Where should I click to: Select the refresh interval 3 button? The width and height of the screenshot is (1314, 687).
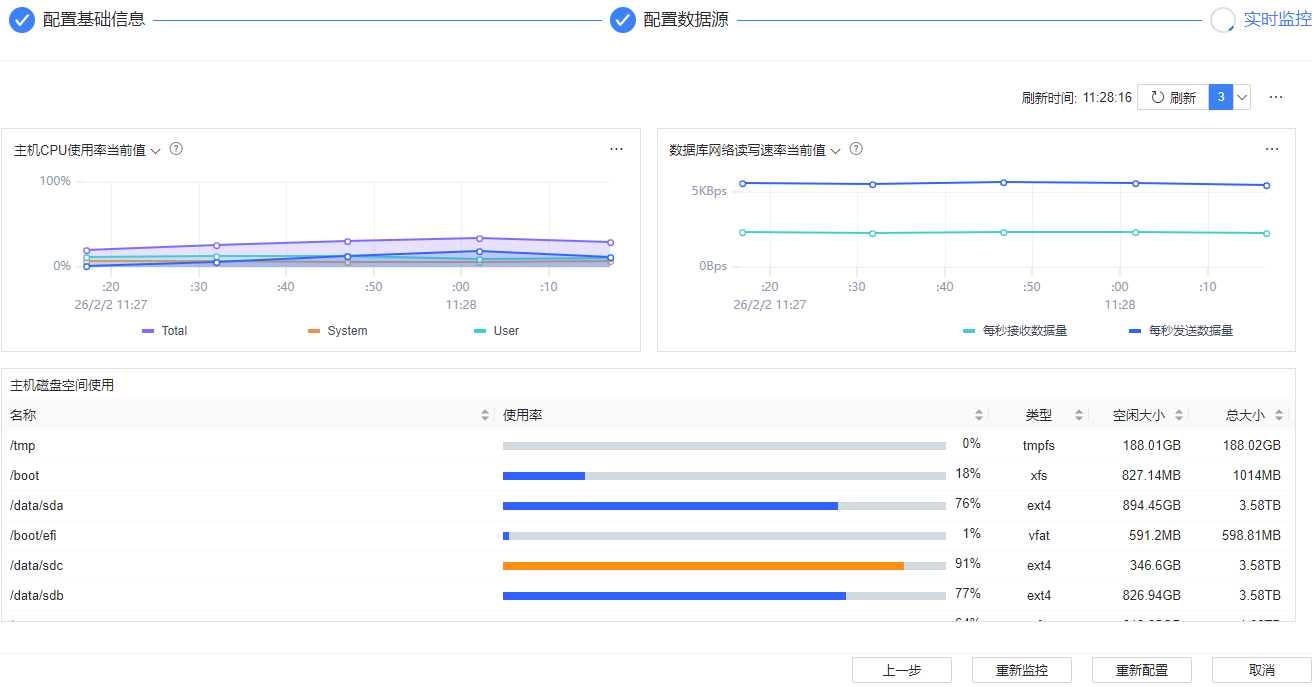(x=1221, y=97)
